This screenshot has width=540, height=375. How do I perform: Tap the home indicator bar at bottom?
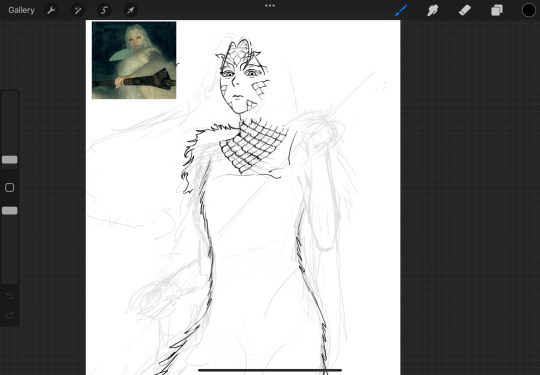click(x=270, y=370)
